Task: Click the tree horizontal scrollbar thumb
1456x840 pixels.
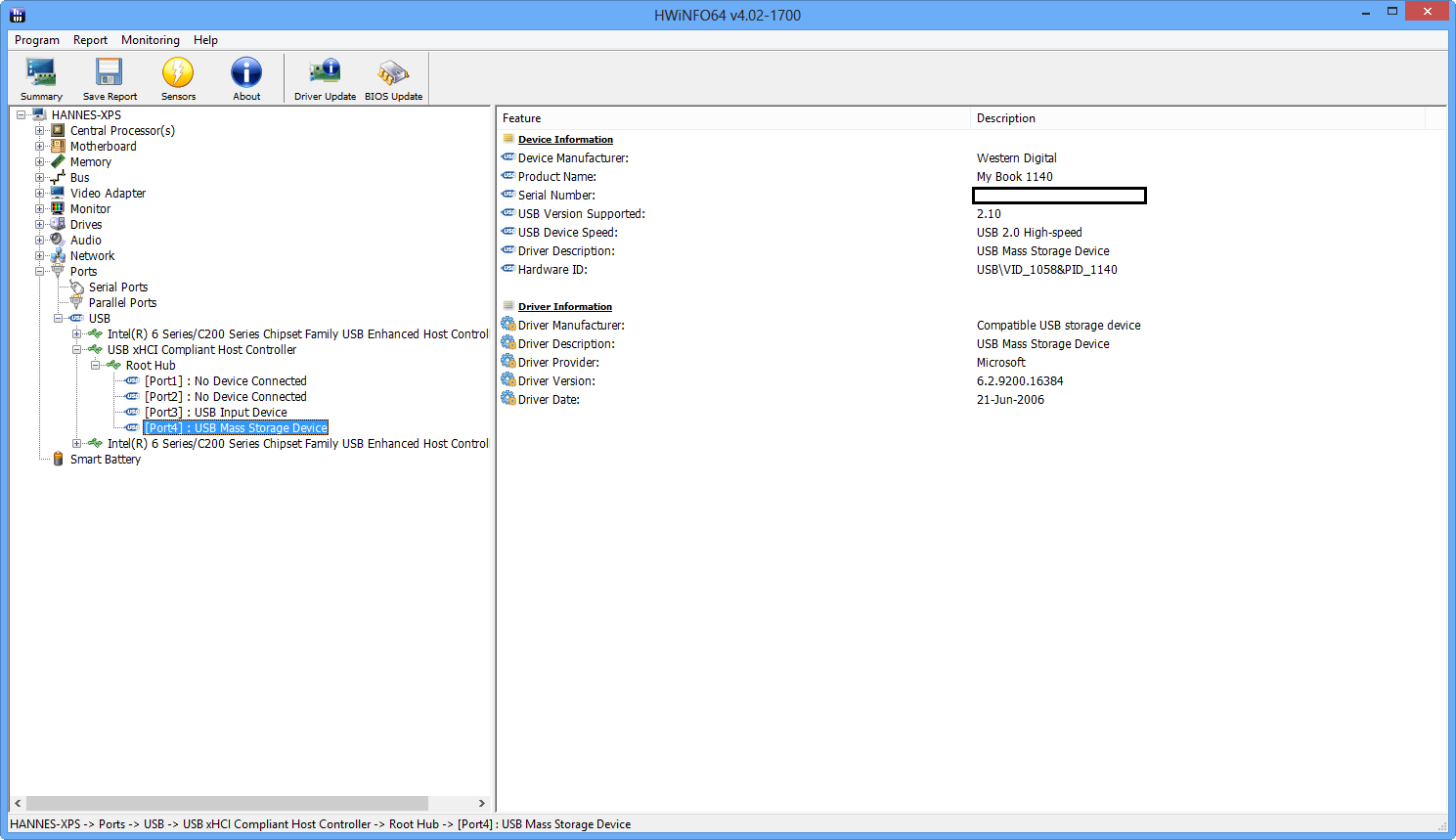Action: click(227, 803)
